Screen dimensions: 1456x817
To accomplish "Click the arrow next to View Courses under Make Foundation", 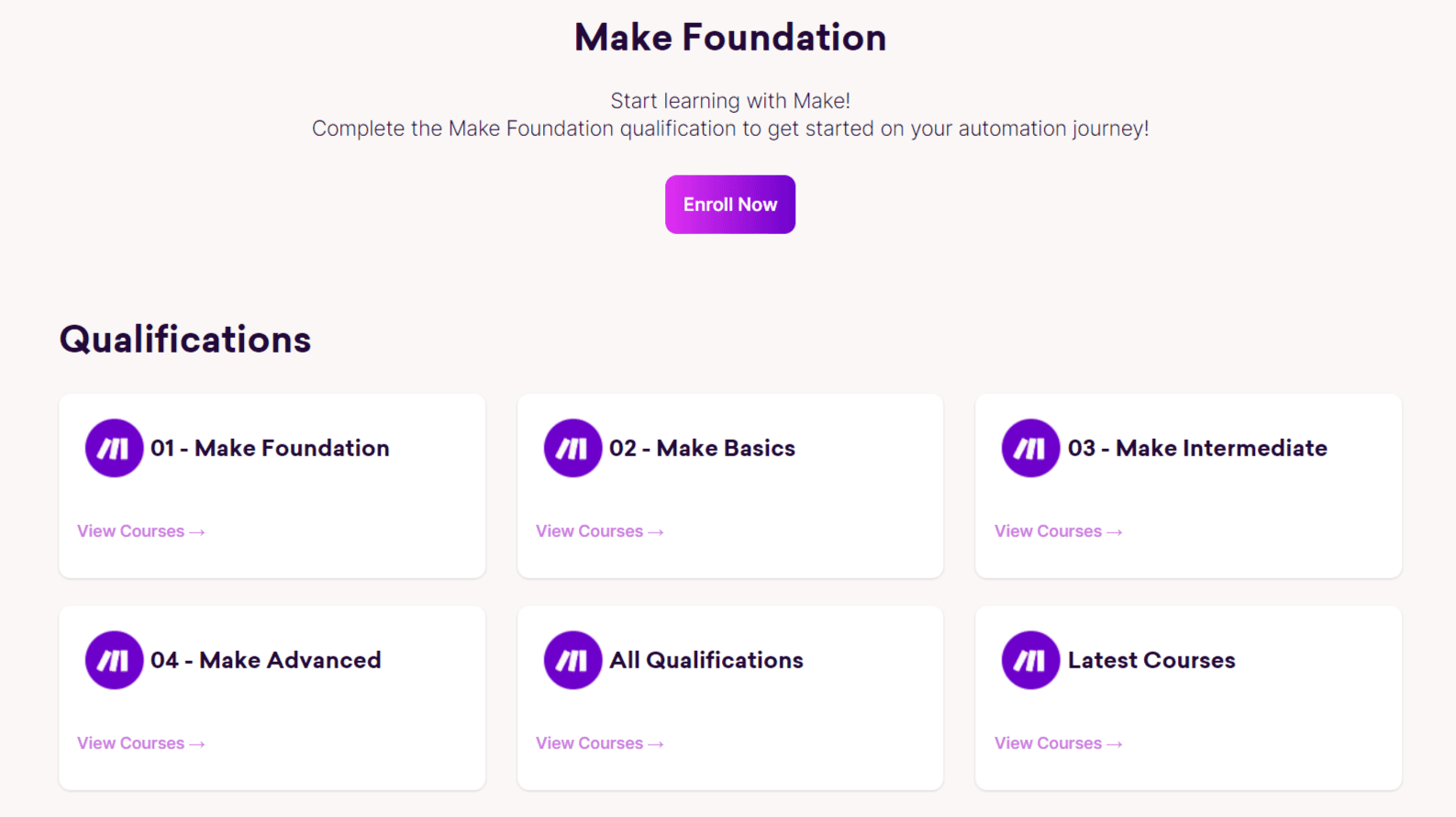I will coord(196,532).
